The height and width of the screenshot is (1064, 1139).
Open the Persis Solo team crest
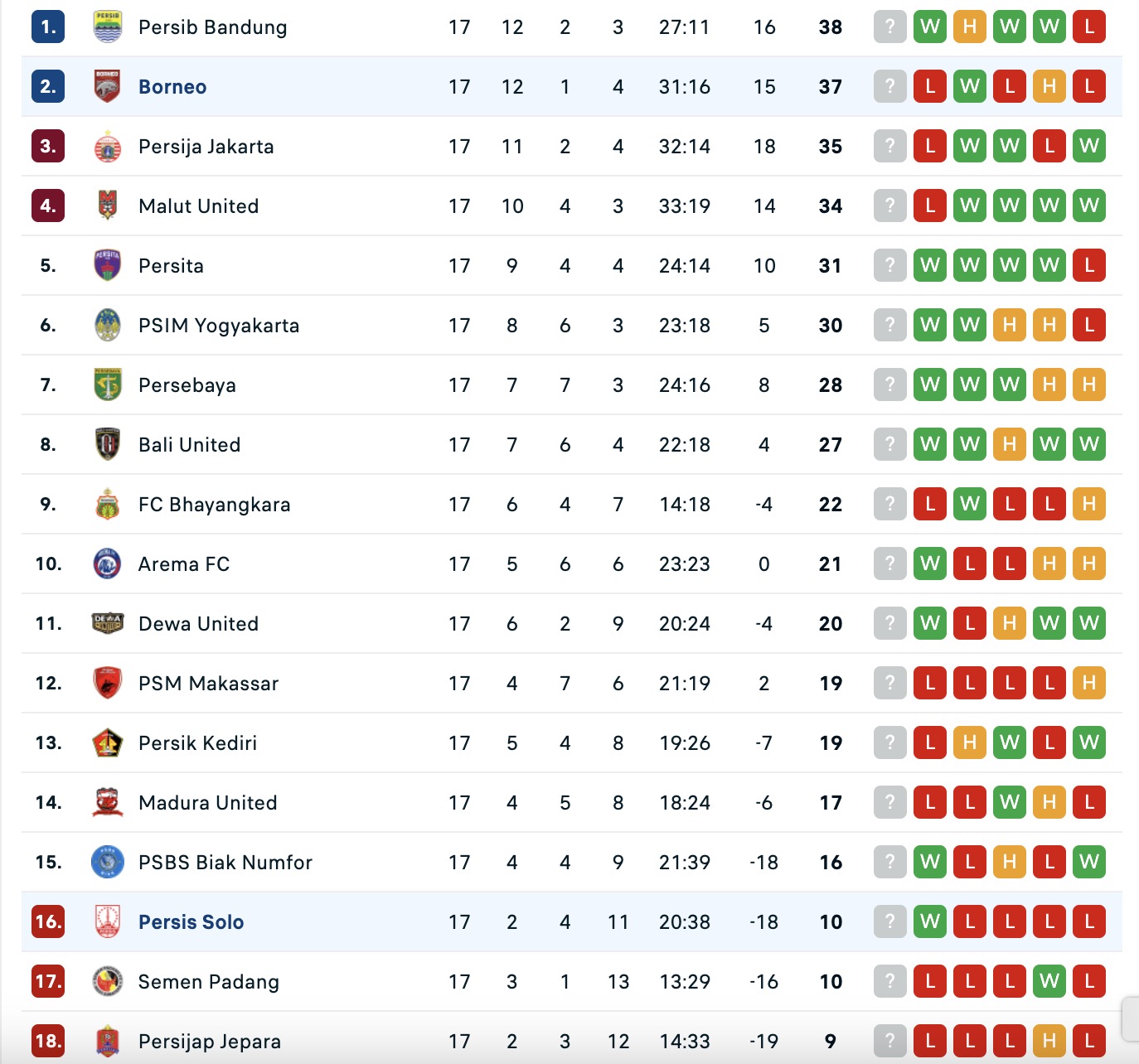(x=106, y=921)
